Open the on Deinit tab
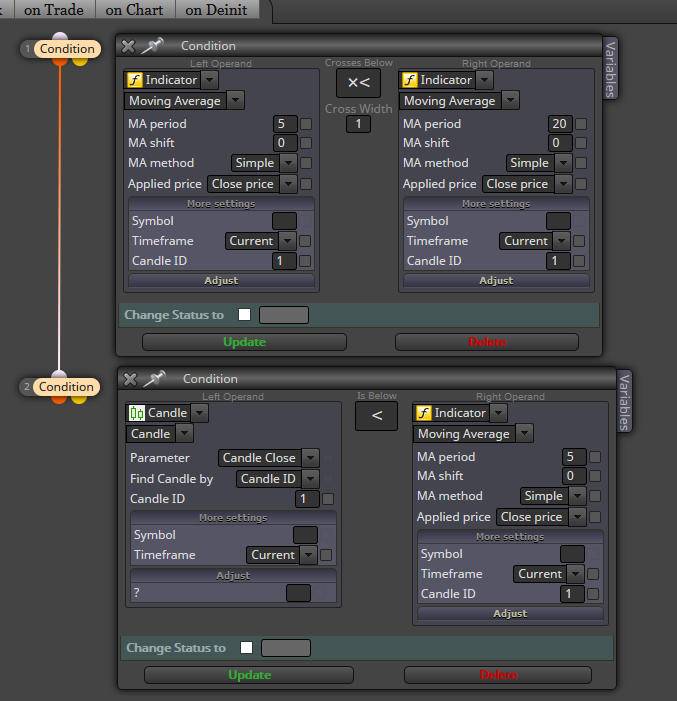 point(216,9)
